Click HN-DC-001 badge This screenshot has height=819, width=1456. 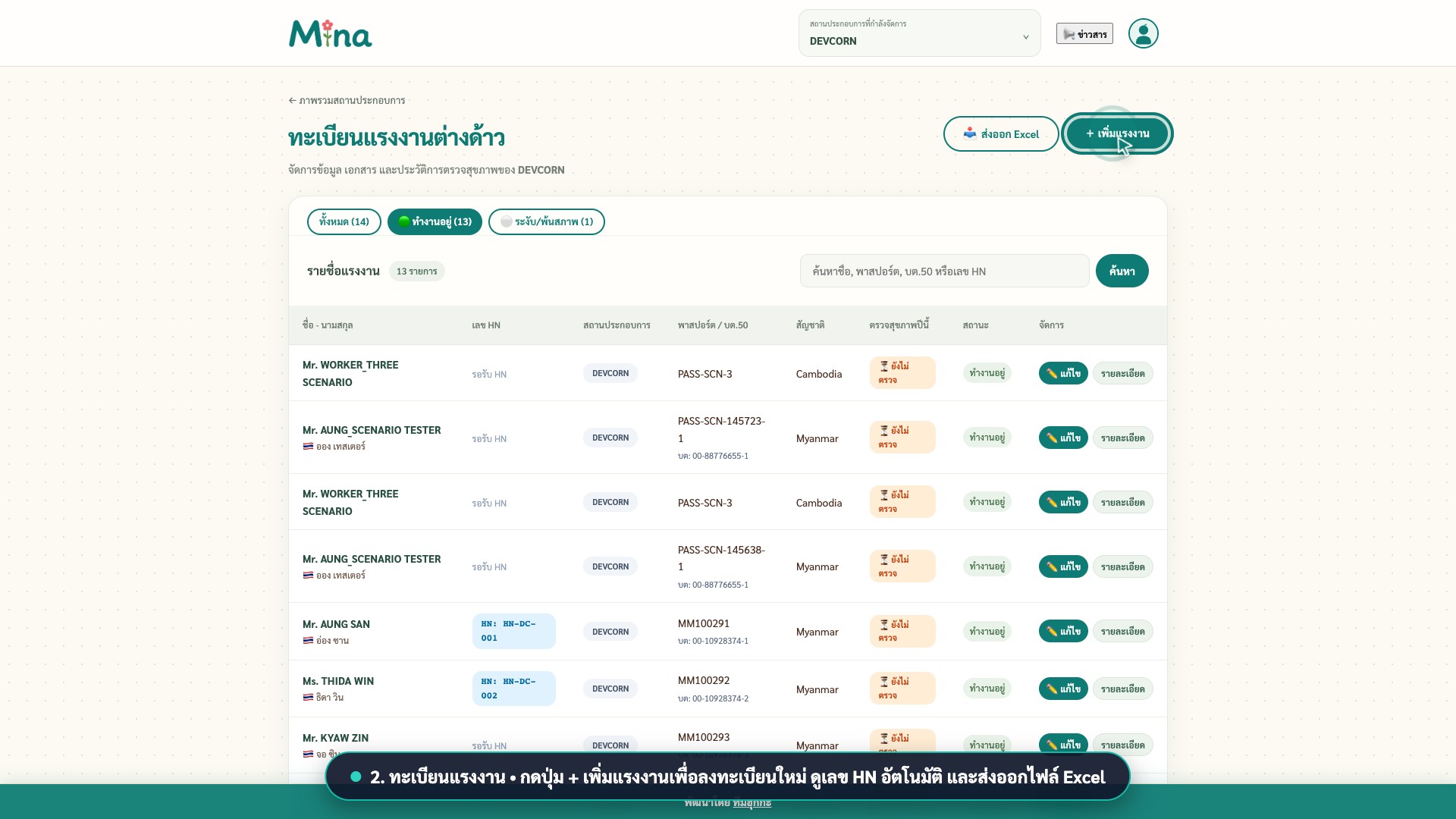tap(513, 631)
